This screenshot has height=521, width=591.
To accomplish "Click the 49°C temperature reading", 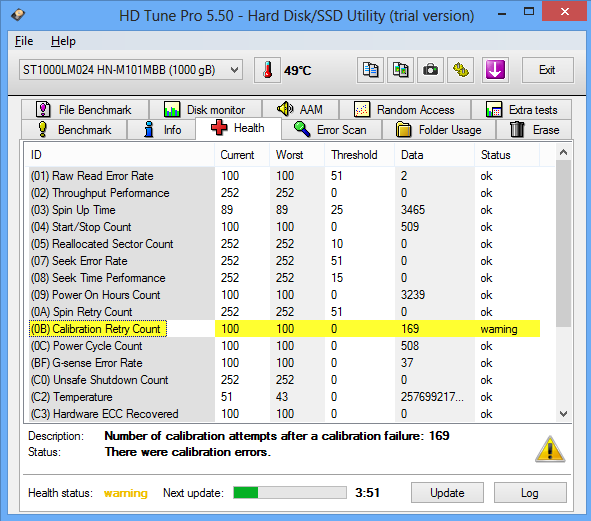I will click(x=297, y=70).
